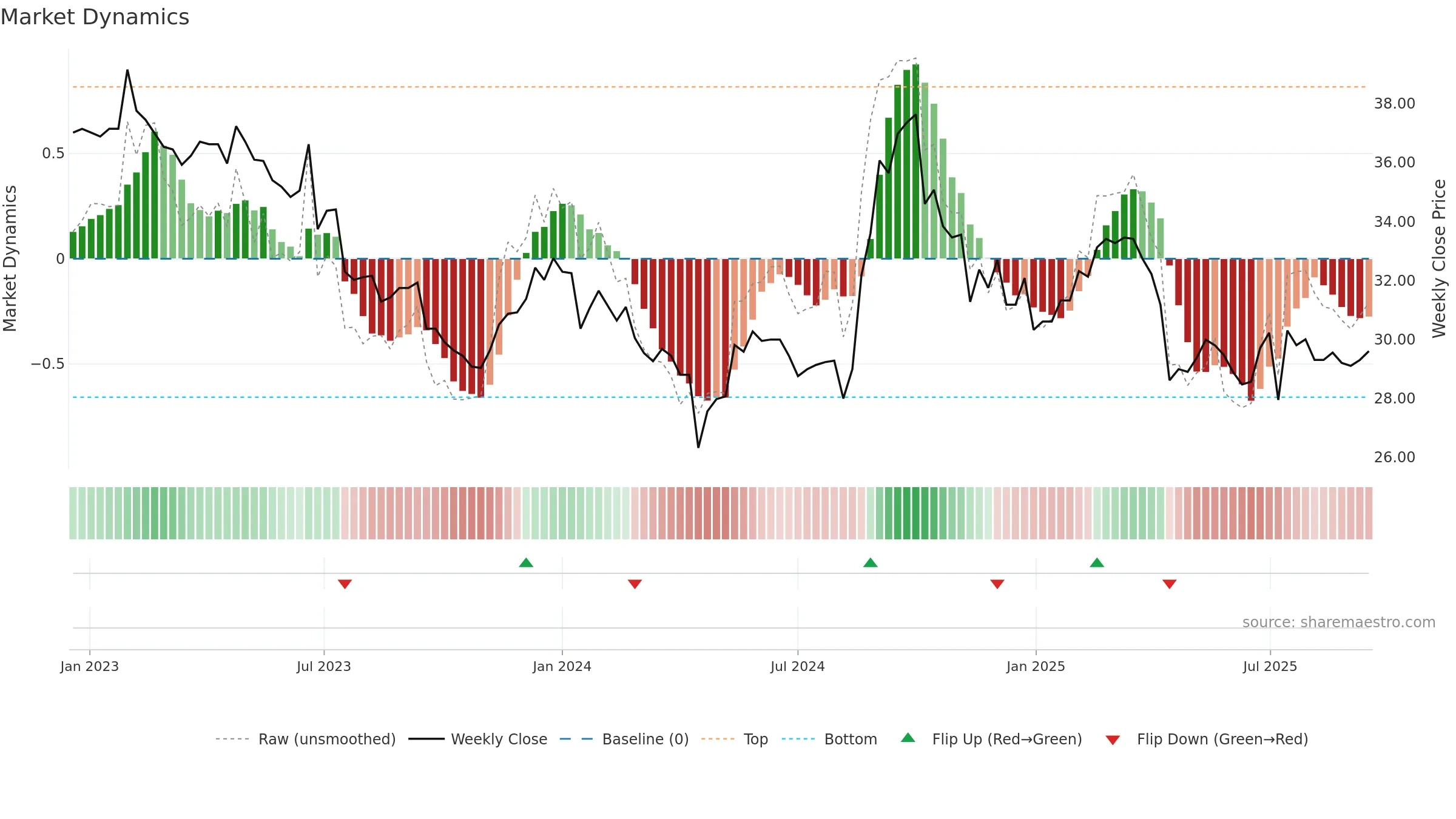Click the Jan 2023 axis label
This screenshot has height=819, width=1456.
[90, 666]
